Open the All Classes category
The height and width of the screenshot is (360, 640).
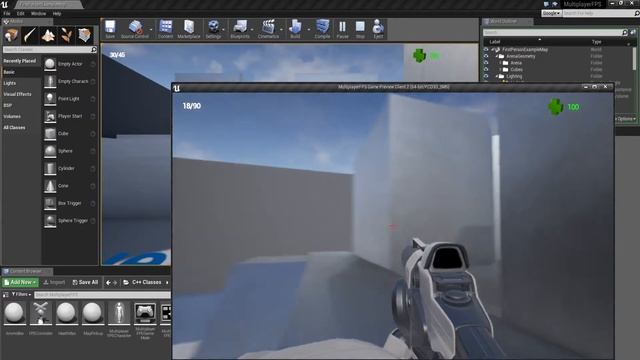pos(14,128)
